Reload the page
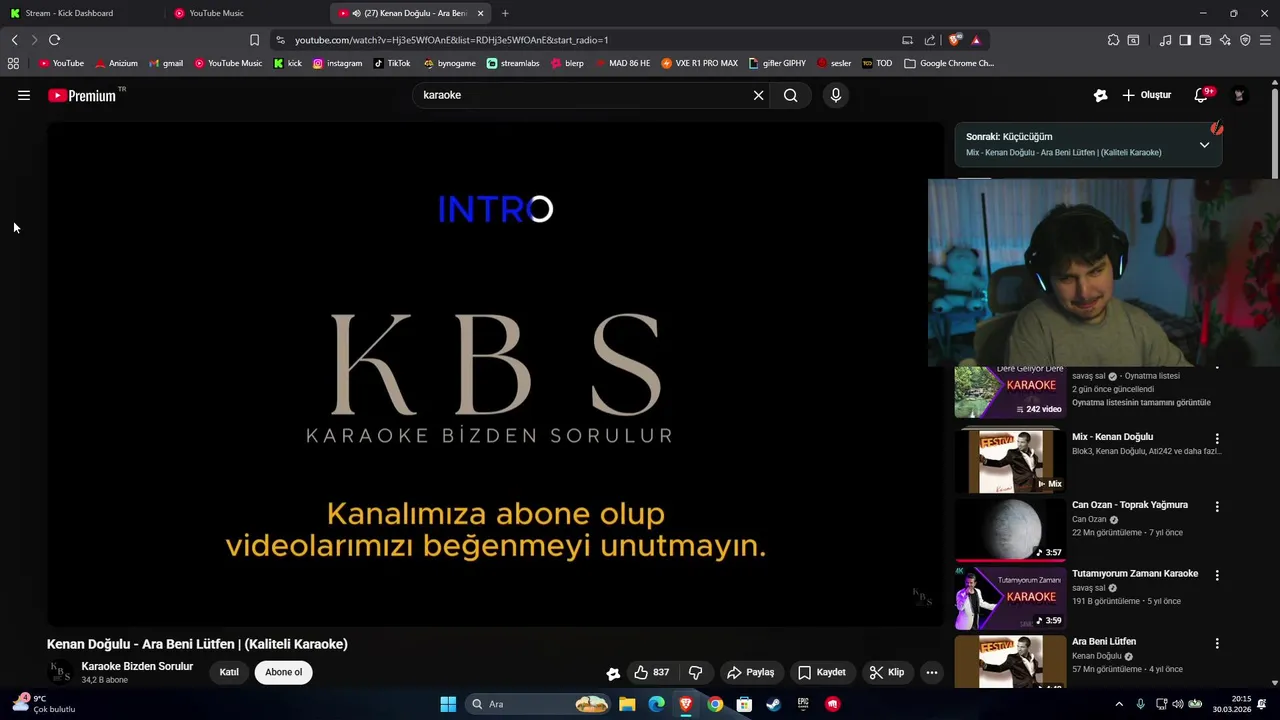The width and height of the screenshot is (1280, 720). point(54,40)
